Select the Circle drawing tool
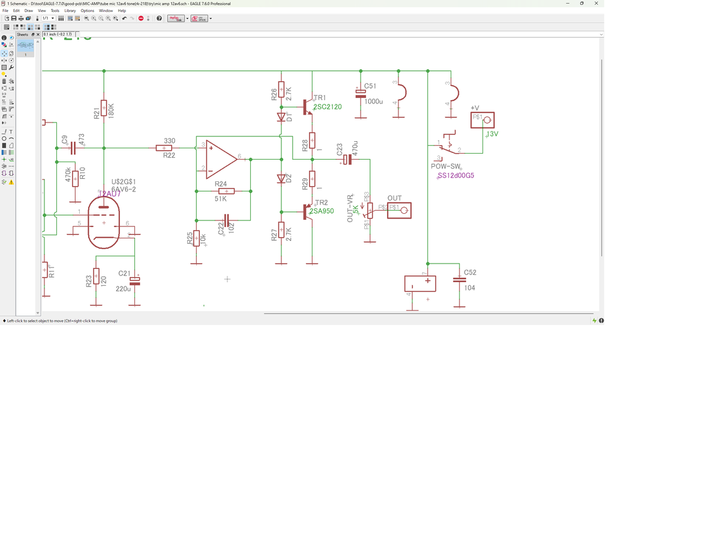Image resolution: width=720 pixels, height=535 pixels. pyautogui.click(x=4, y=138)
